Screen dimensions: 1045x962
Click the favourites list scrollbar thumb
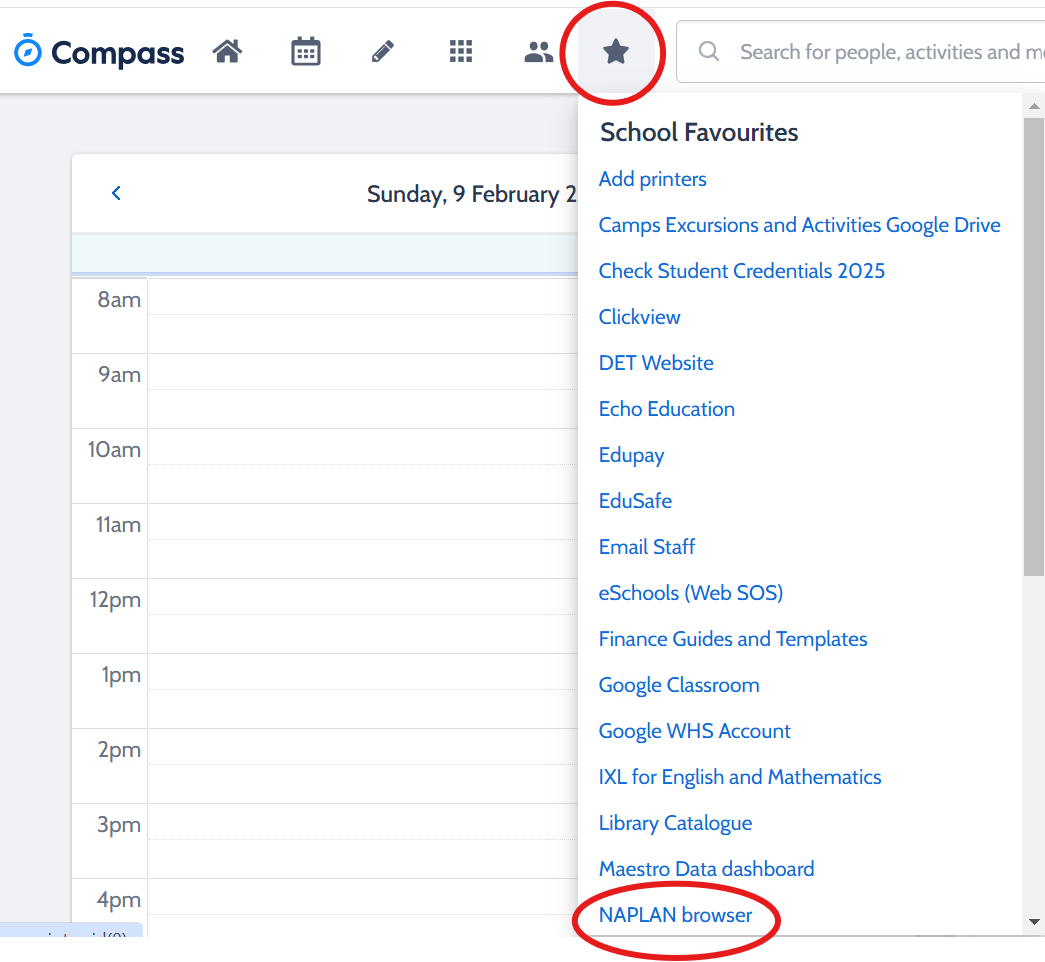pyautogui.click(x=1034, y=347)
